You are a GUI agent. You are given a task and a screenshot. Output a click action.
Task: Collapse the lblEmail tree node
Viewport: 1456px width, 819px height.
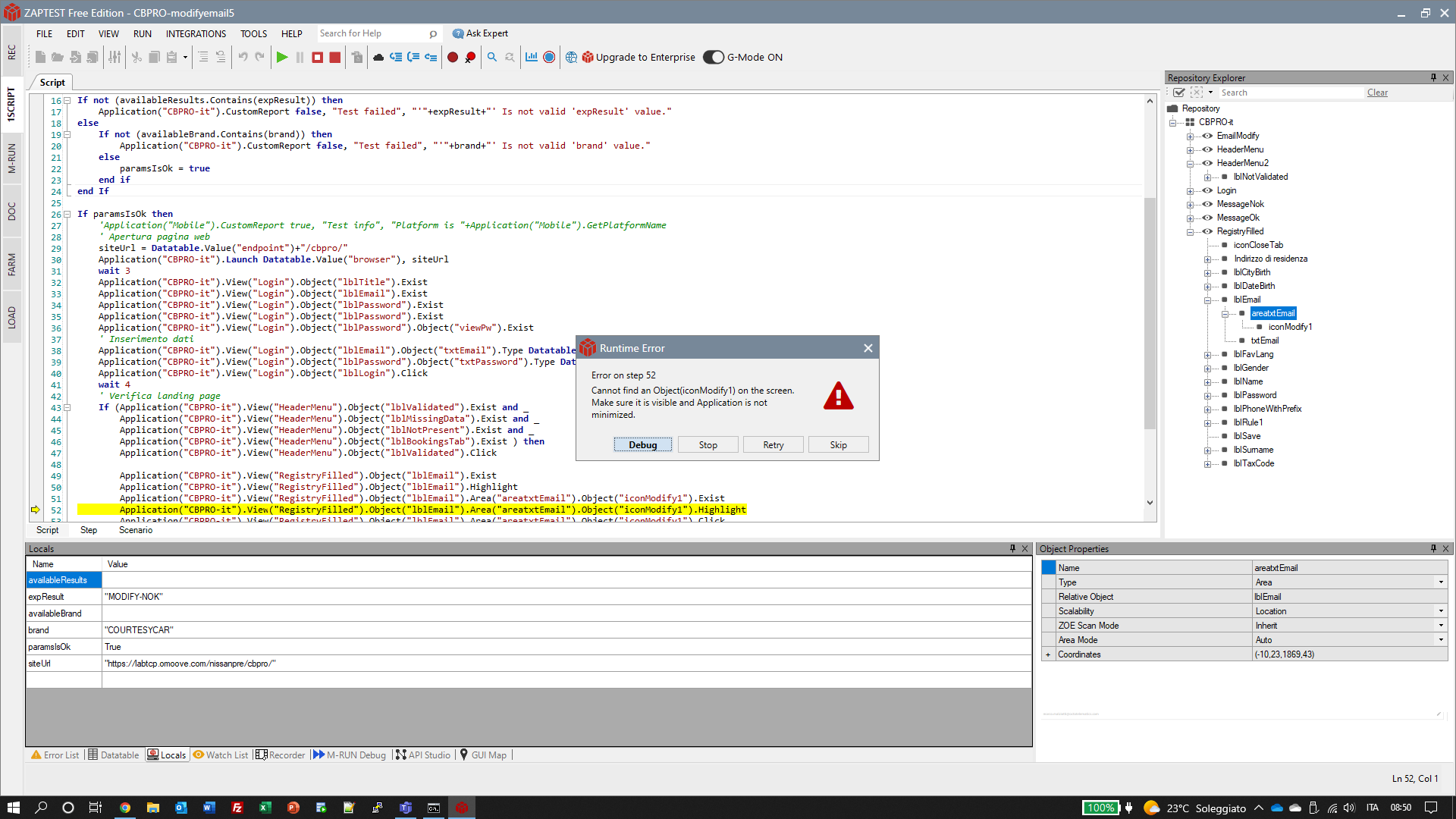point(1207,300)
